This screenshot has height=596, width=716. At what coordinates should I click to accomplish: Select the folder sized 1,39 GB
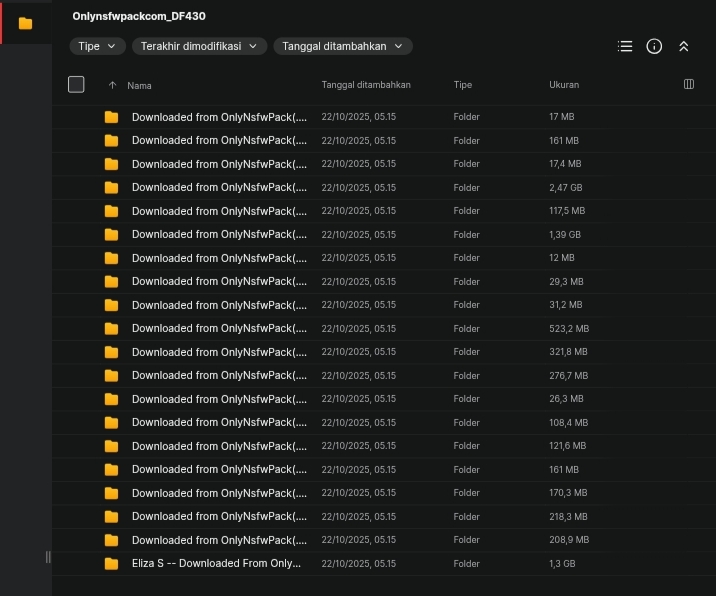[219, 235]
